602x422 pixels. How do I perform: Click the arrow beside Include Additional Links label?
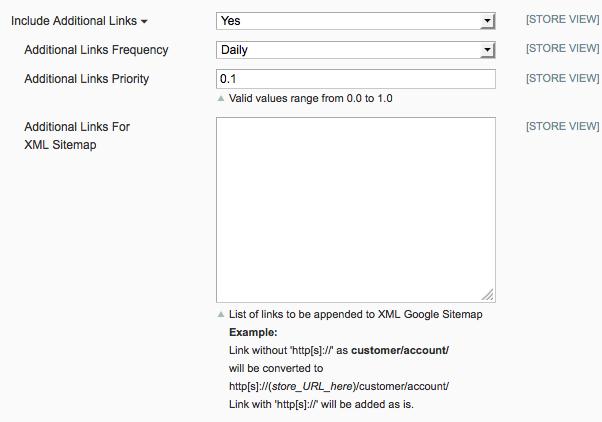click(x=145, y=21)
